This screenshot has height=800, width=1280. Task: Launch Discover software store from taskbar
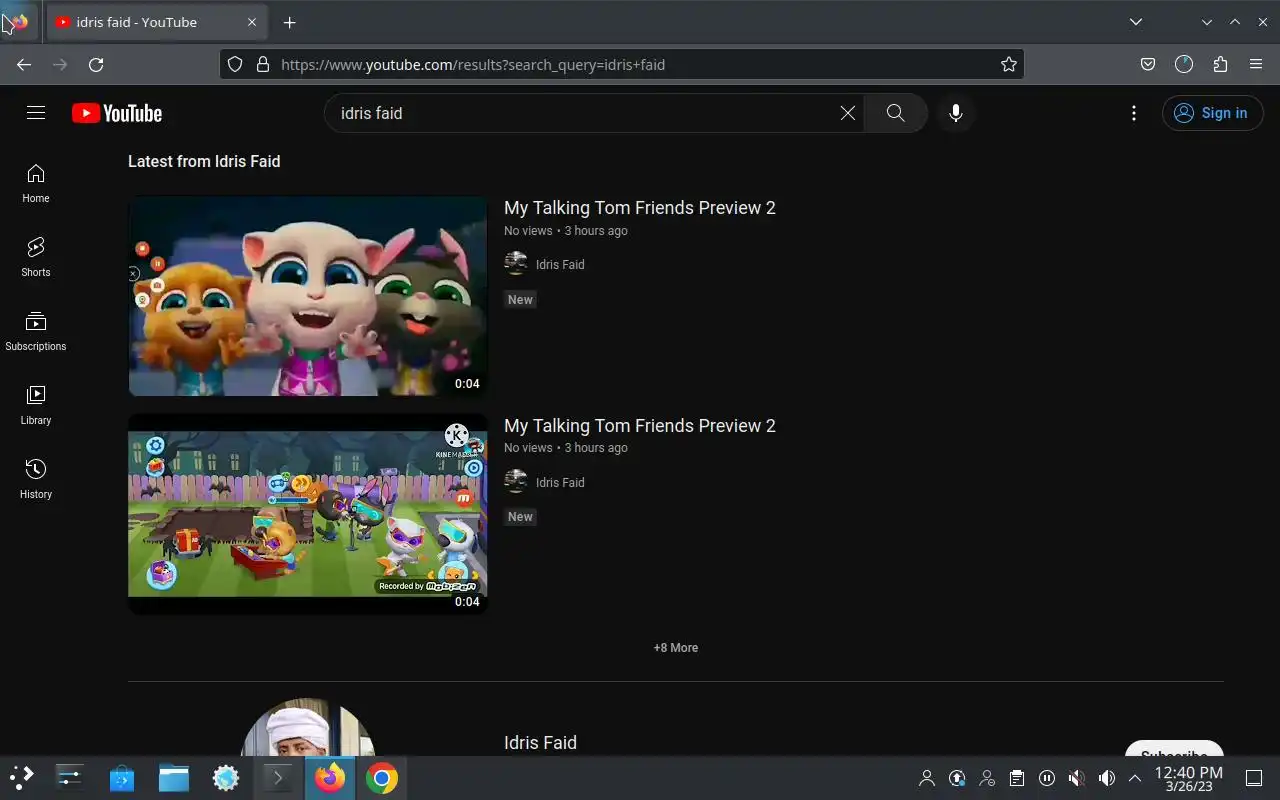[x=122, y=778]
